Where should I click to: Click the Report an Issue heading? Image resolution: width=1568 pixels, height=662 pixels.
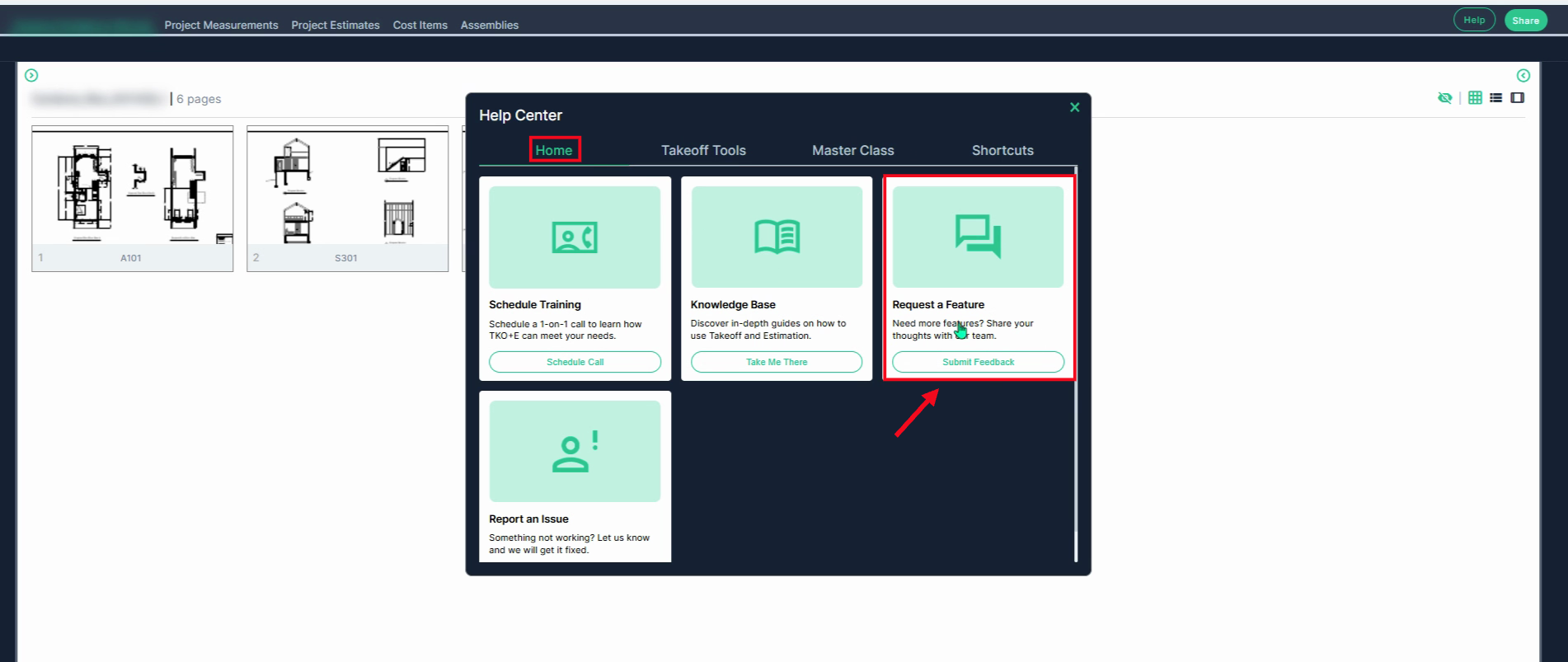click(x=528, y=519)
